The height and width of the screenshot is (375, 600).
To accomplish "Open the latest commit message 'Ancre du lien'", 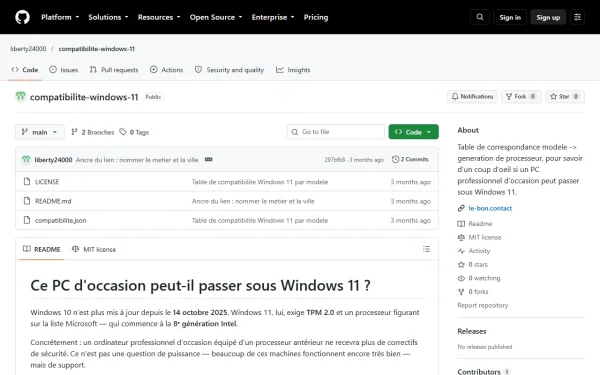I will point(137,160).
